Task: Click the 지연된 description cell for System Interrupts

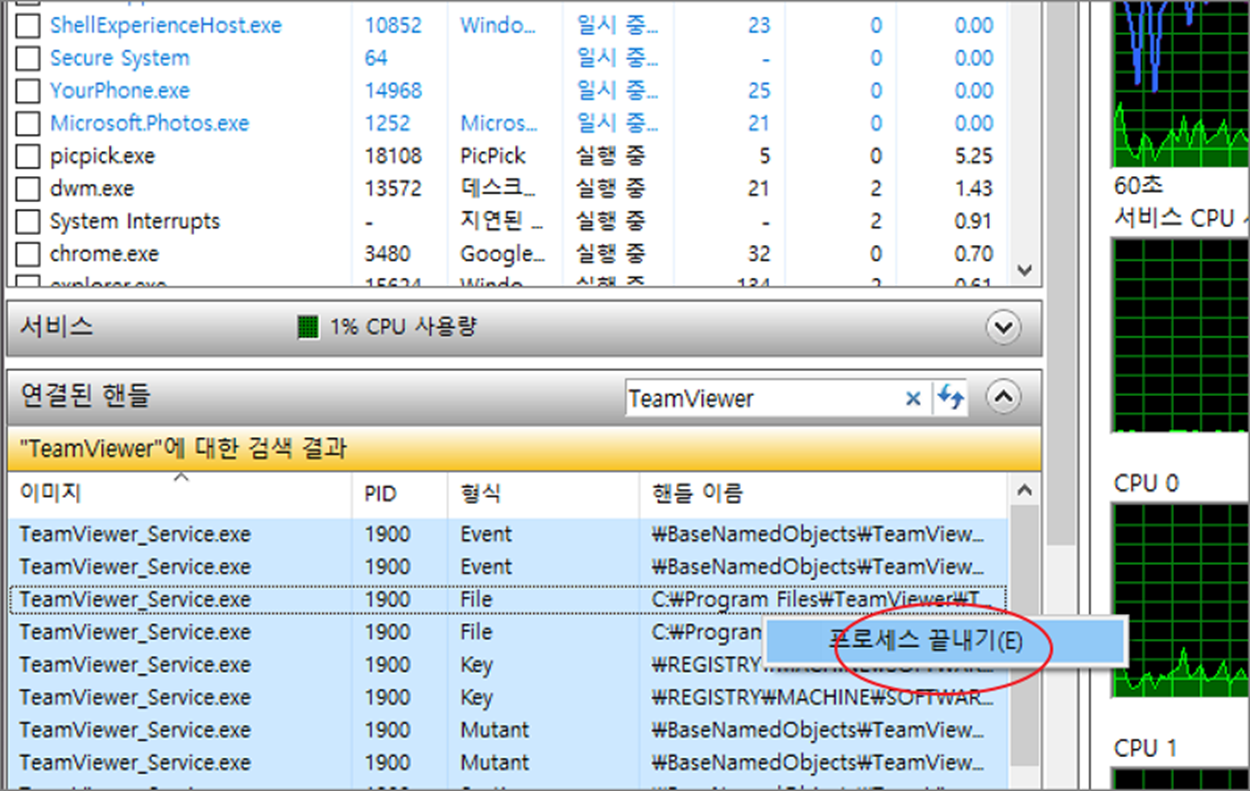Action: click(x=503, y=222)
